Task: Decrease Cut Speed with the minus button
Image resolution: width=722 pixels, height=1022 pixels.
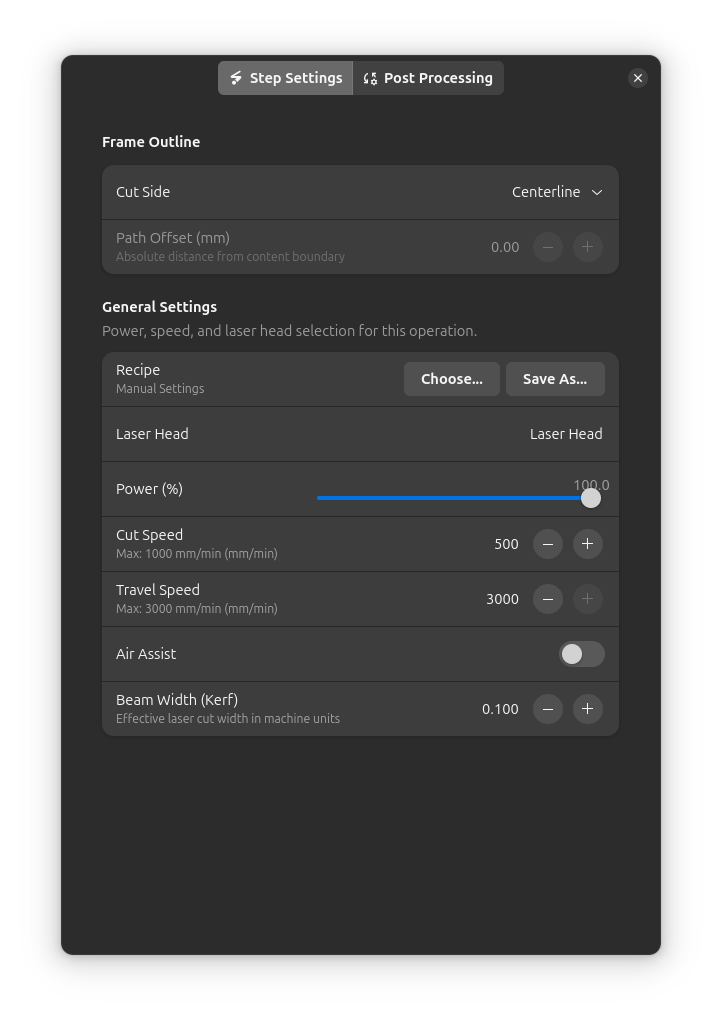Action: coord(547,544)
